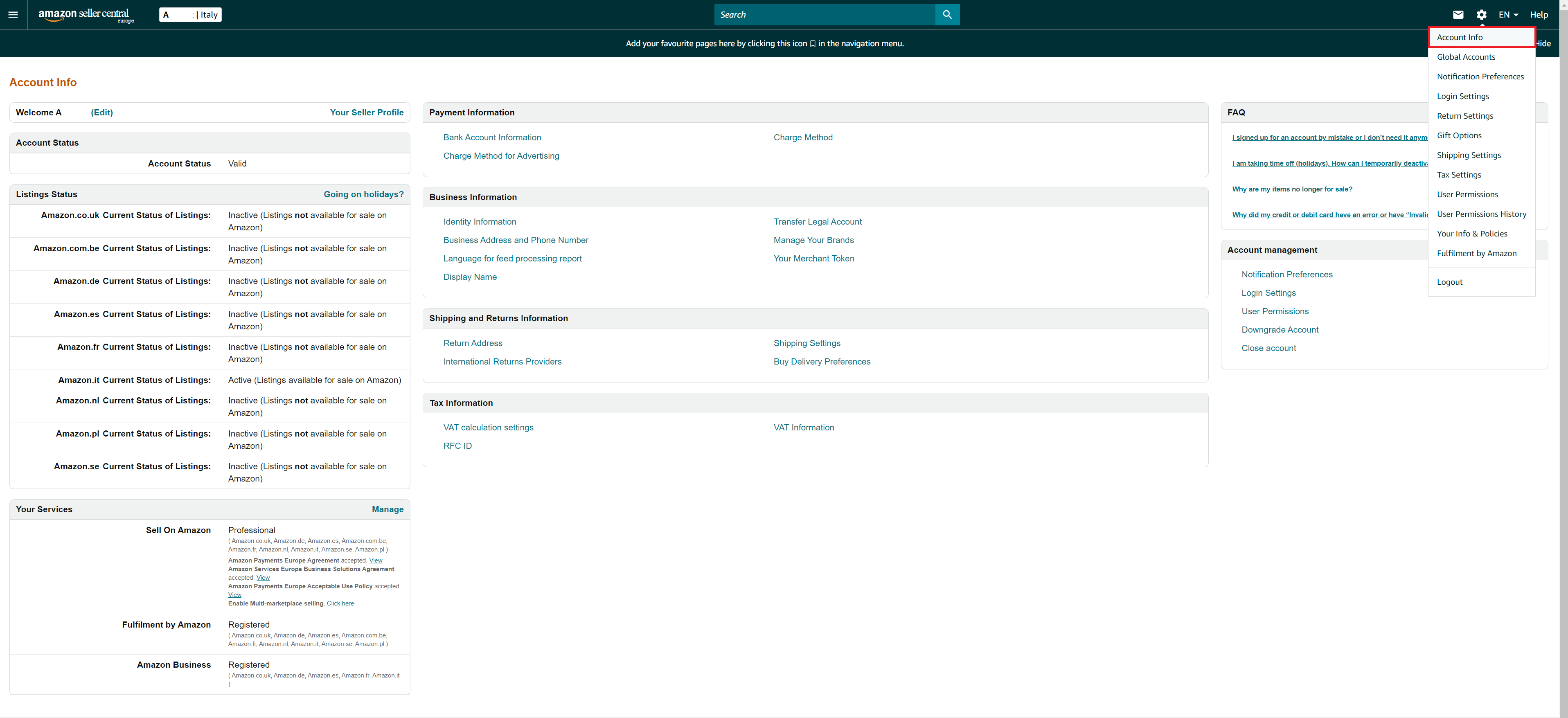The width and height of the screenshot is (1568, 718).
Task: Open Your Seller Profile link
Action: (x=367, y=113)
